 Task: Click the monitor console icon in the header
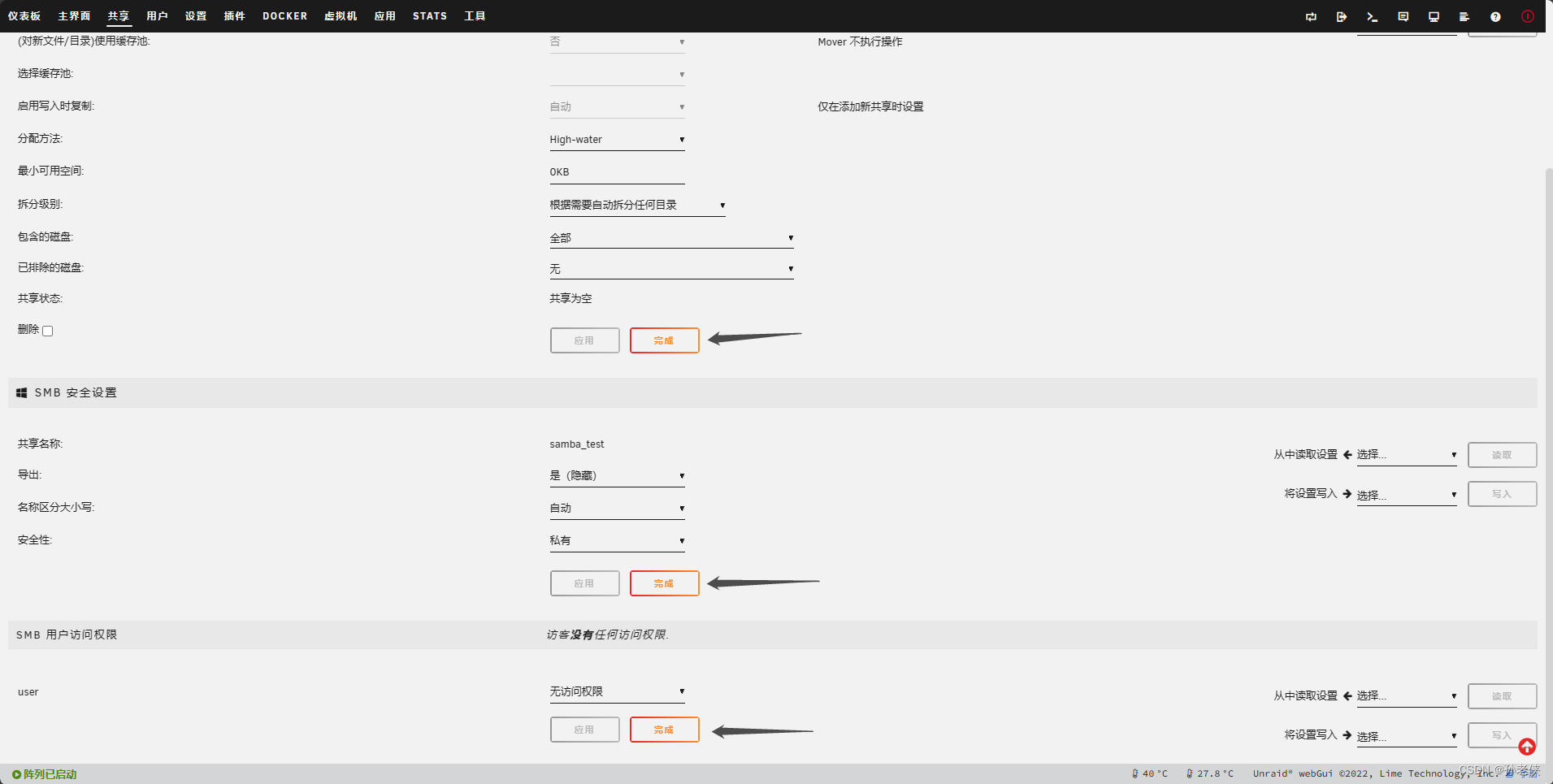[x=1434, y=16]
